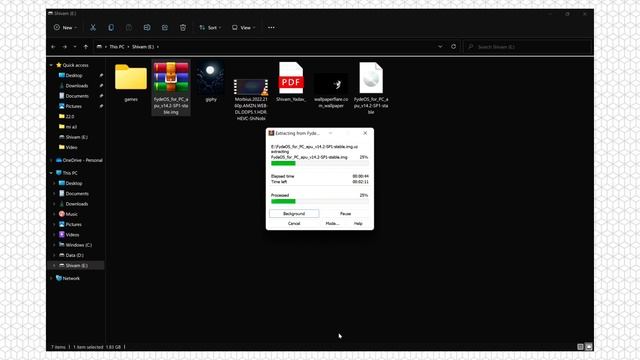The width and height of the screenshot is (640, 360).
Task: Collapse the Quick access tree arrow
Action: 51,65
